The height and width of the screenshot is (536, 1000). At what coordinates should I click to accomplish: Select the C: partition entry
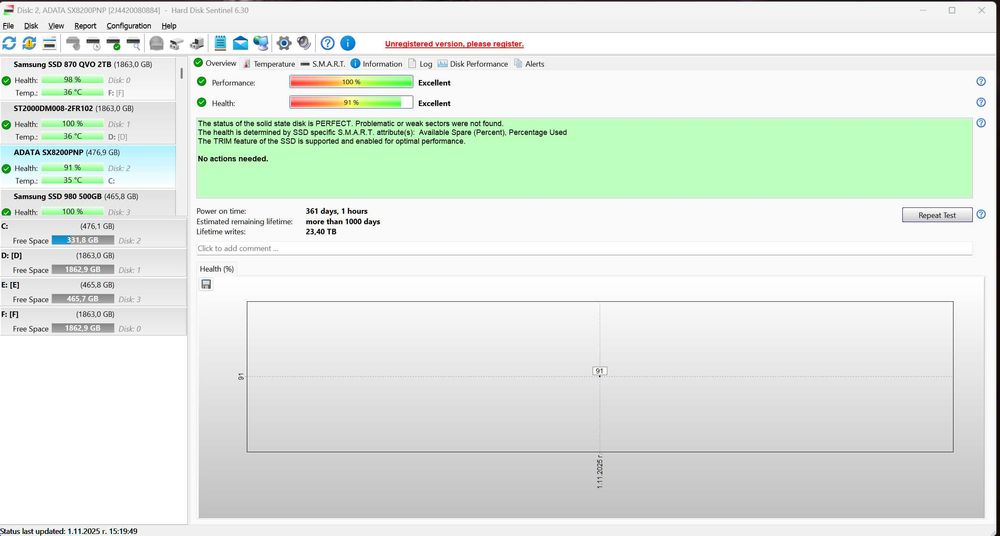(x=93, y=233)
